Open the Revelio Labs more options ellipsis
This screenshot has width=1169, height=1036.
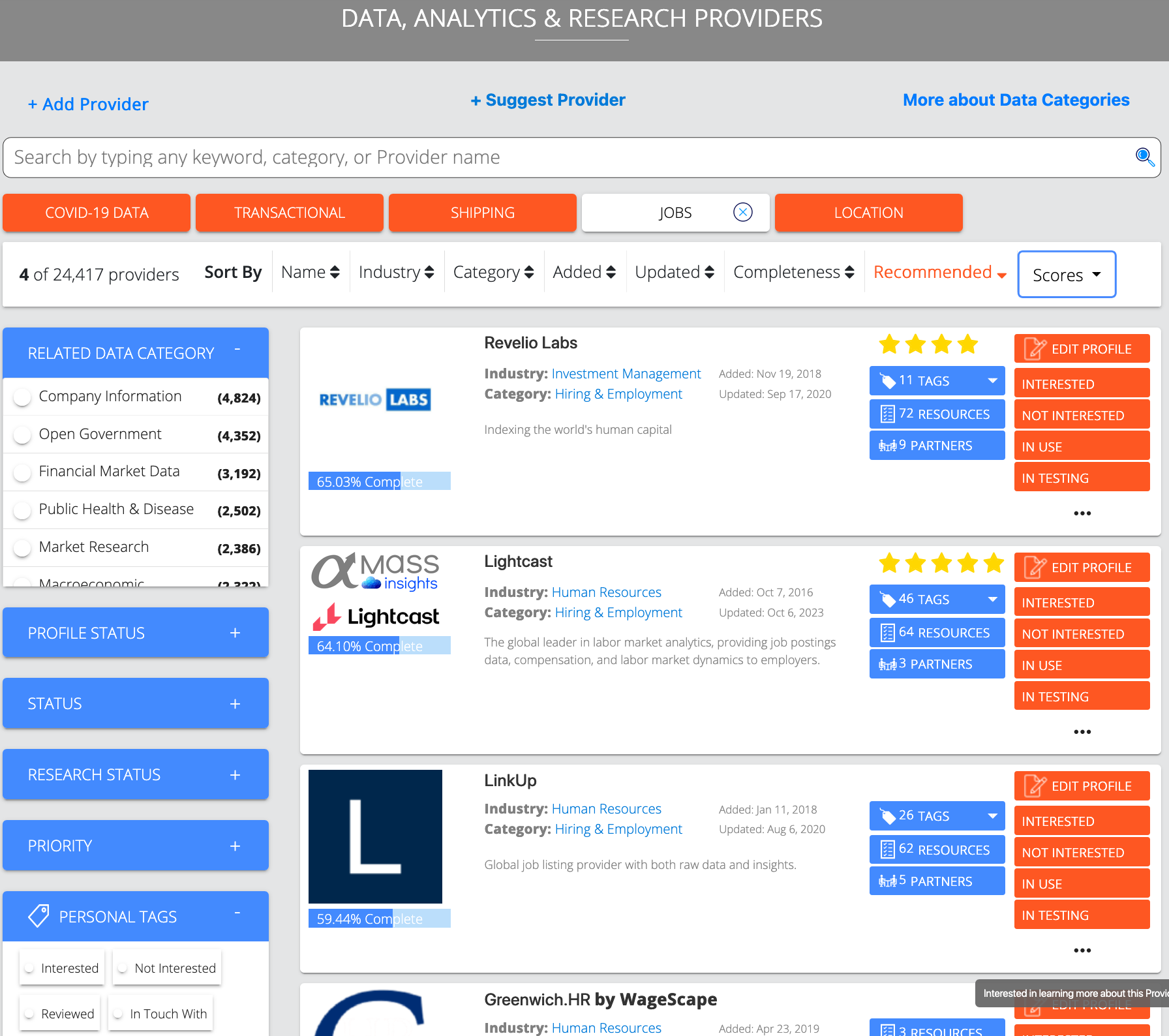point(1082,513)
